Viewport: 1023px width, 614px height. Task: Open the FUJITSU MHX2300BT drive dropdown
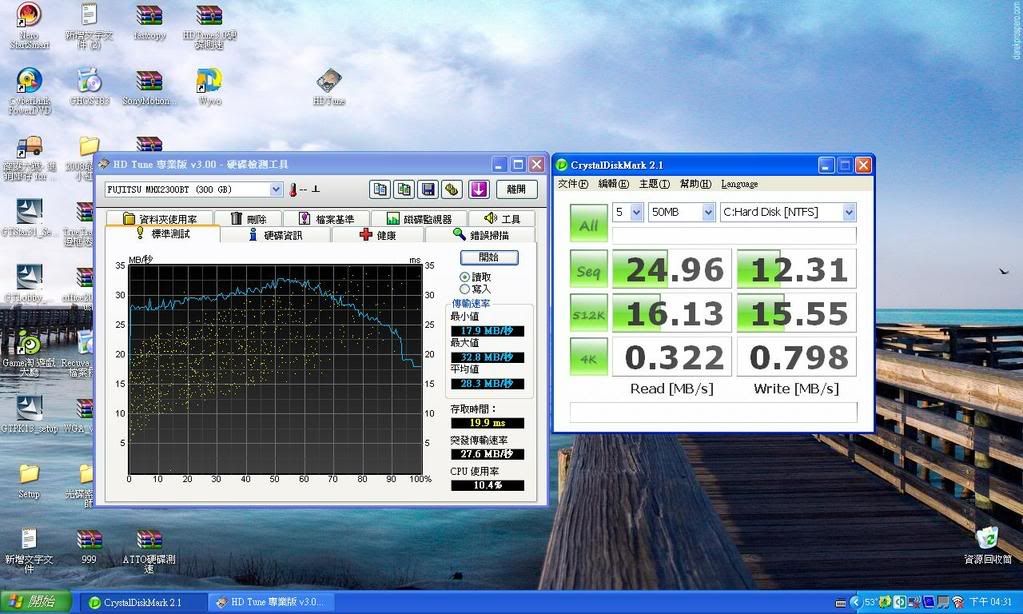(x=276, y=189)
